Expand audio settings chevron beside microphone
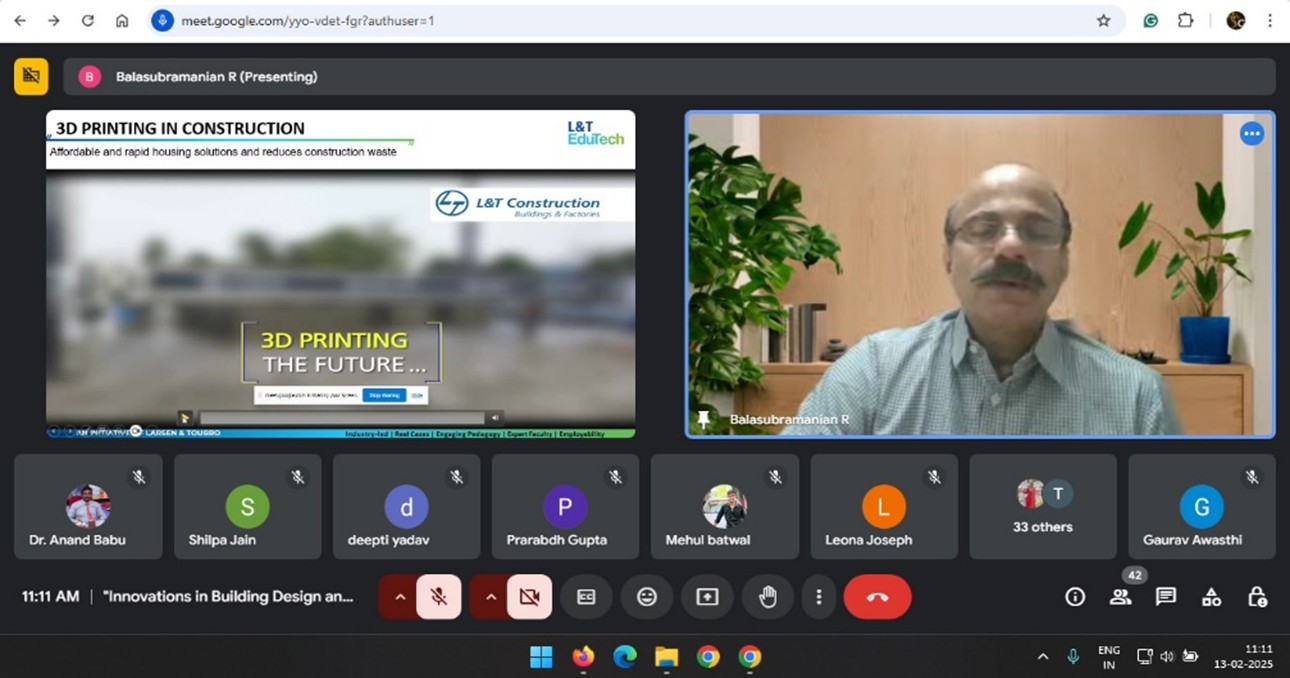The width and height of the screenshot is (1290, 678). pyautogui.click(x=399, y=597)
